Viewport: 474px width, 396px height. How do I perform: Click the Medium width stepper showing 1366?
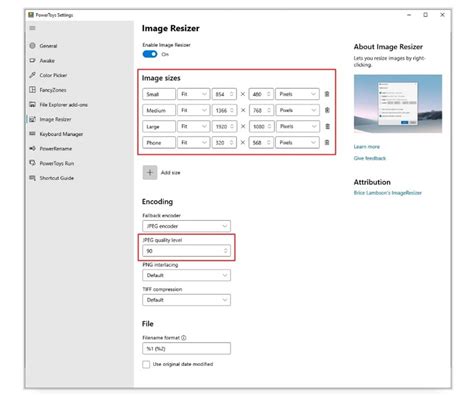point(224,110)
